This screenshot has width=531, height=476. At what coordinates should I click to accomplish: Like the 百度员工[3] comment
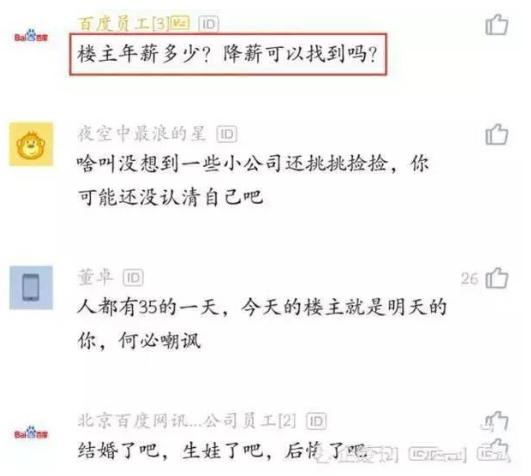point(497,24)
